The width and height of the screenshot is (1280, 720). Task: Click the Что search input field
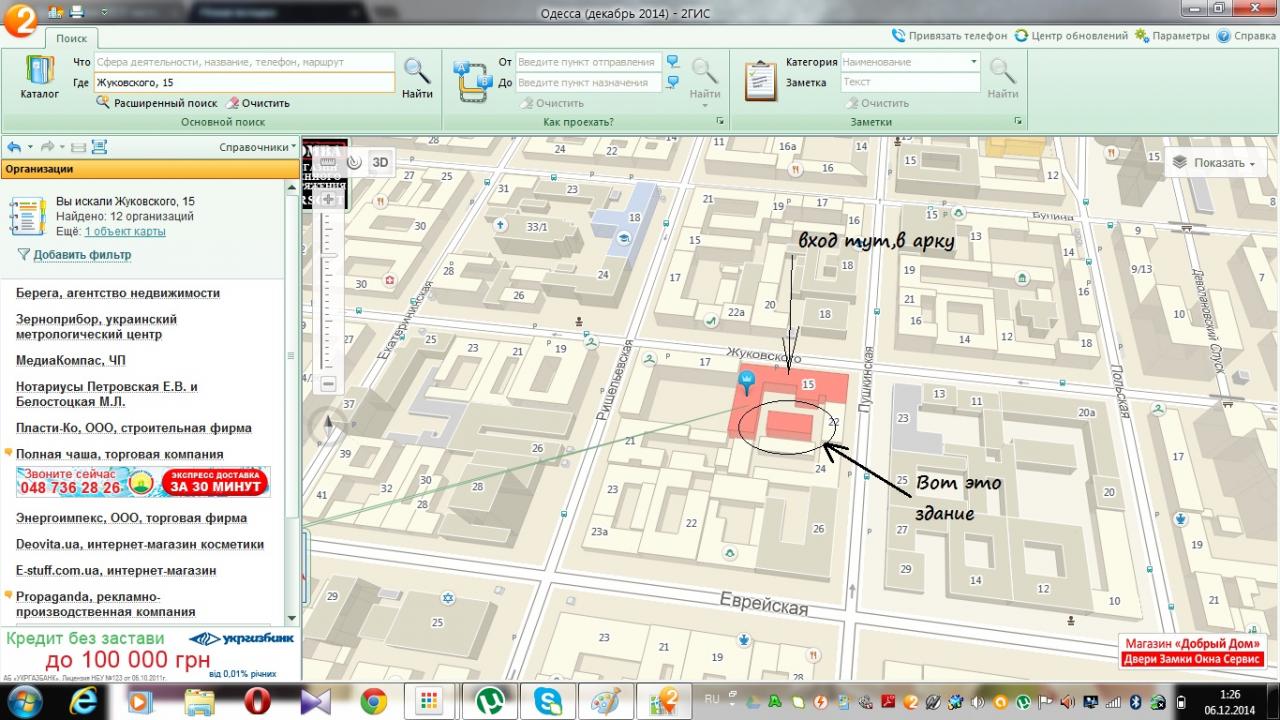coord(244,62)
